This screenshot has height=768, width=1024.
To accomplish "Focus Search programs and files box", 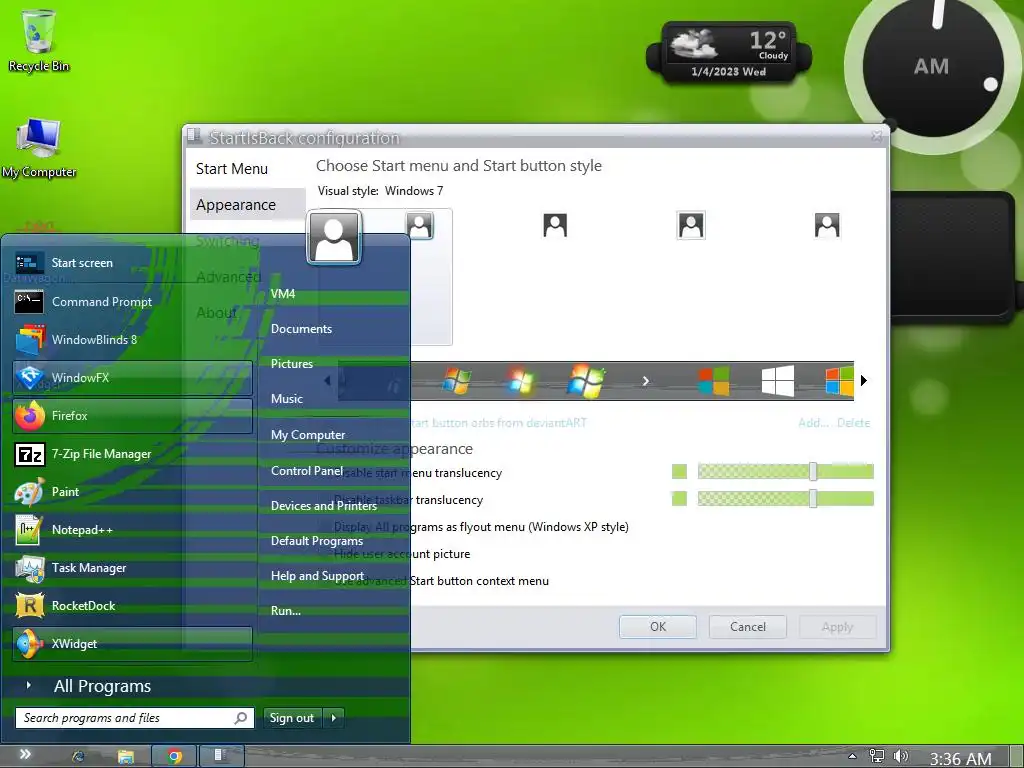I will pos(135,718).
